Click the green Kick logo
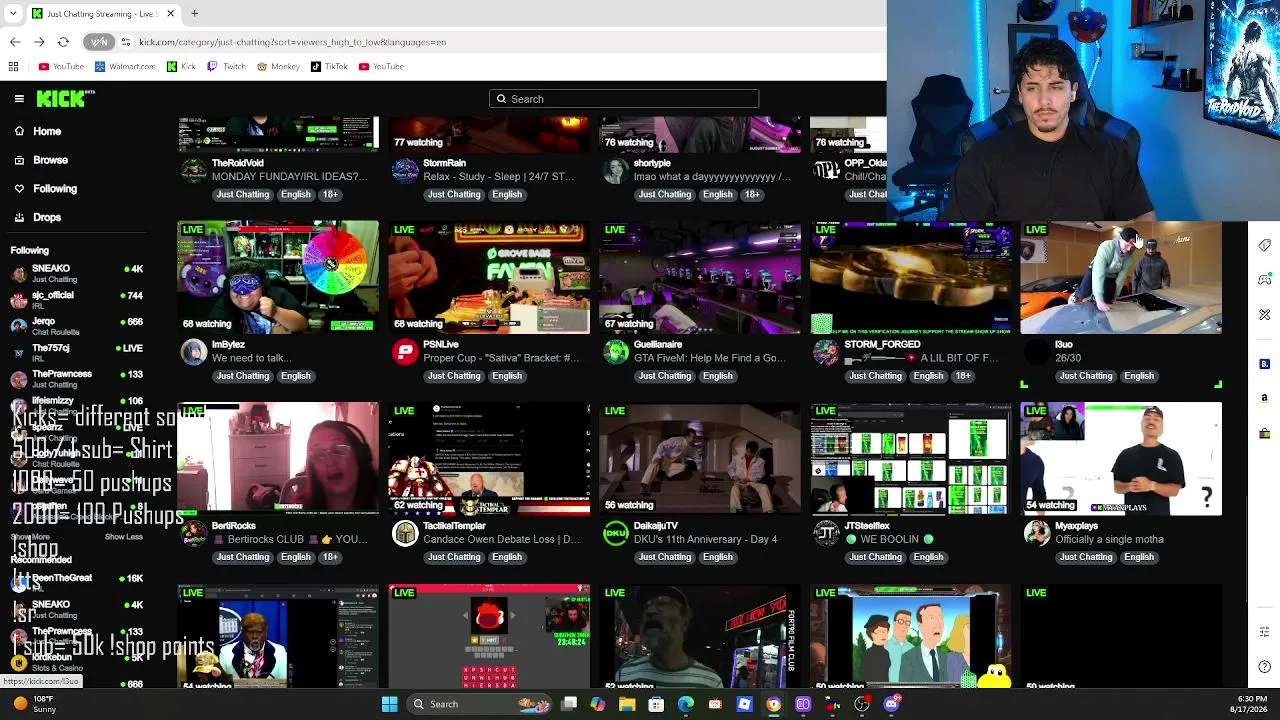Image resolution: width=1280 pixels, height=720 pixels. [x=63, y=98]
